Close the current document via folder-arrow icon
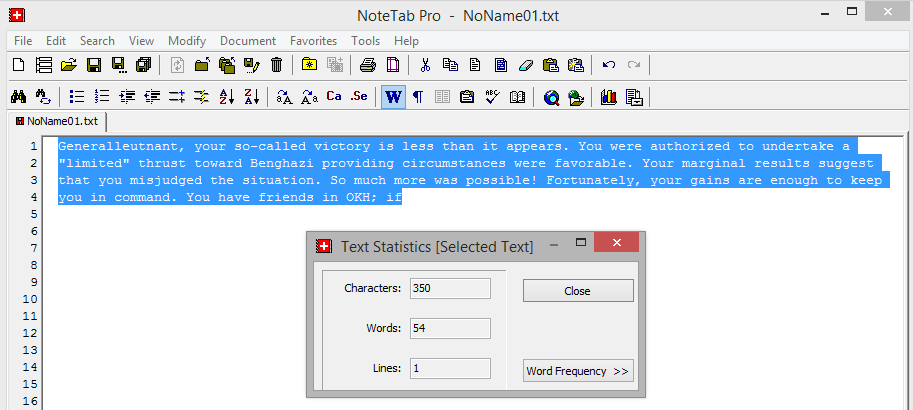913x410 pixels. pos(202,65)
